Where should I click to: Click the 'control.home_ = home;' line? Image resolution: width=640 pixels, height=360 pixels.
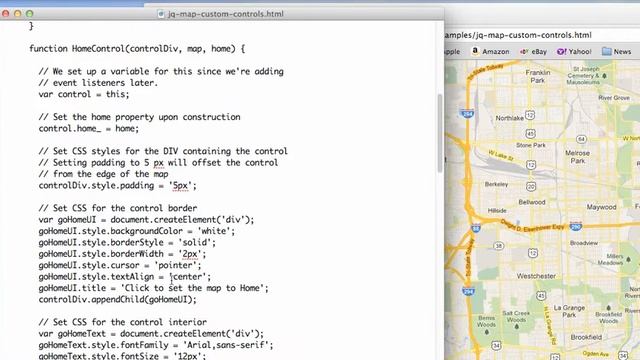pyautogui.click(x=89, y=129)
